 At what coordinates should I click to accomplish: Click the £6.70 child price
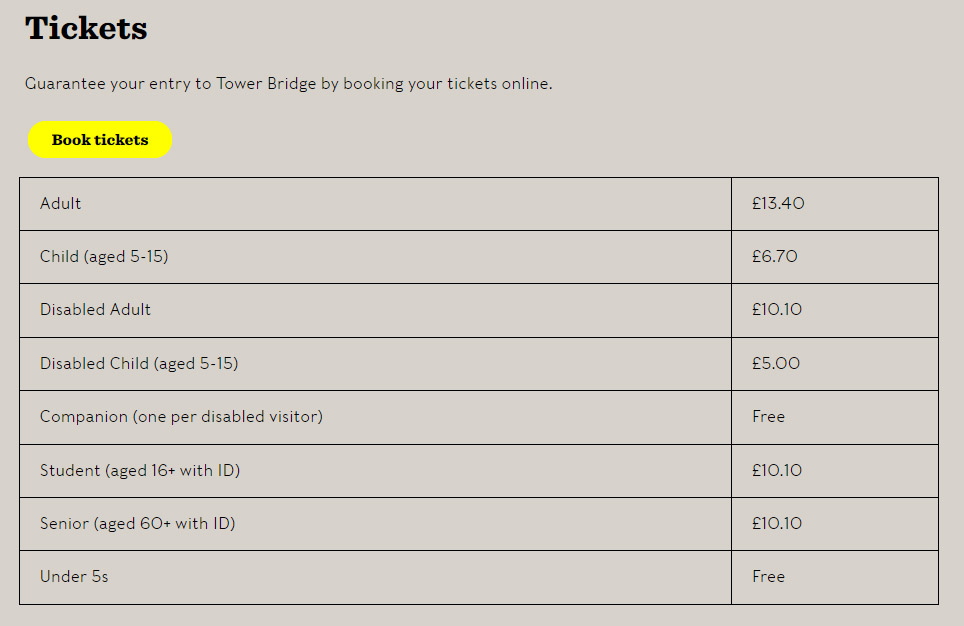[775, 256]
